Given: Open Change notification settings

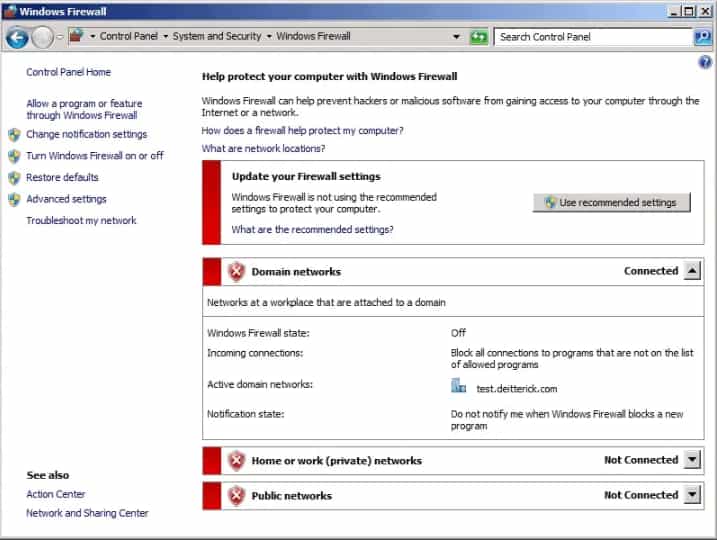Looking at the screenshot, I should [86, 134].
